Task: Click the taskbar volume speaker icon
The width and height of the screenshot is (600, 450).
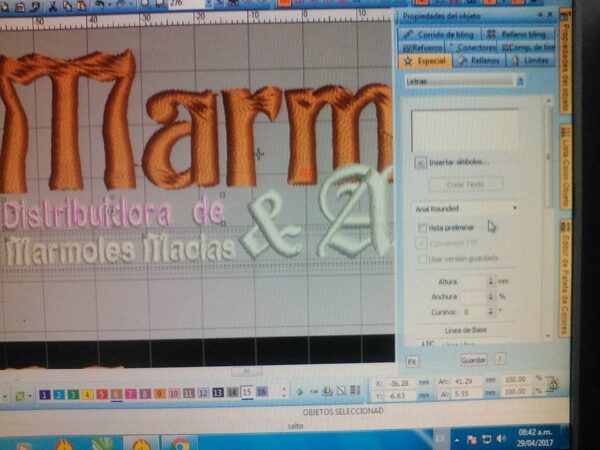Action: 501,439
